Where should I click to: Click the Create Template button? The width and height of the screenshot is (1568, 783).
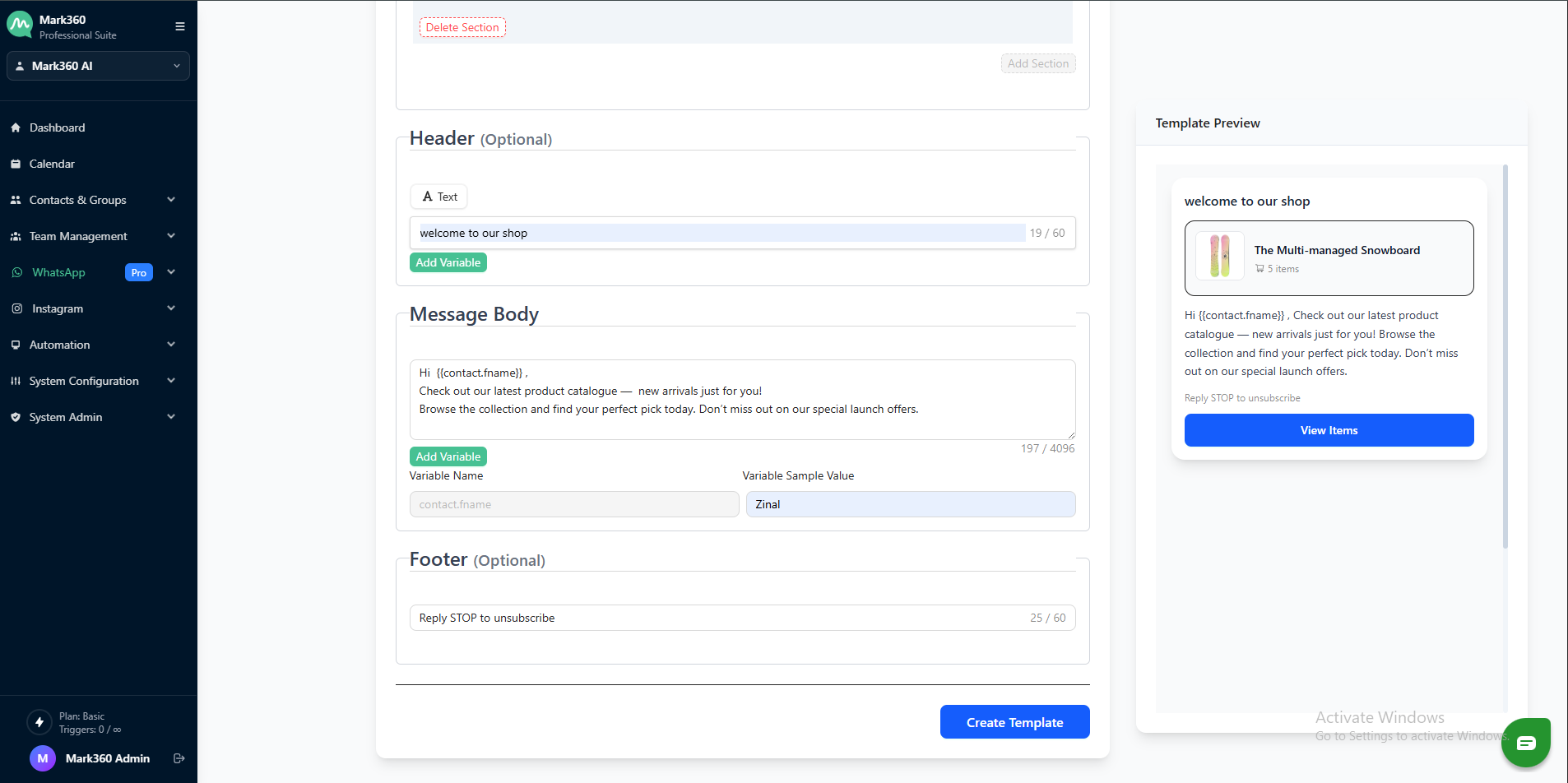(x=1014, y=722)
